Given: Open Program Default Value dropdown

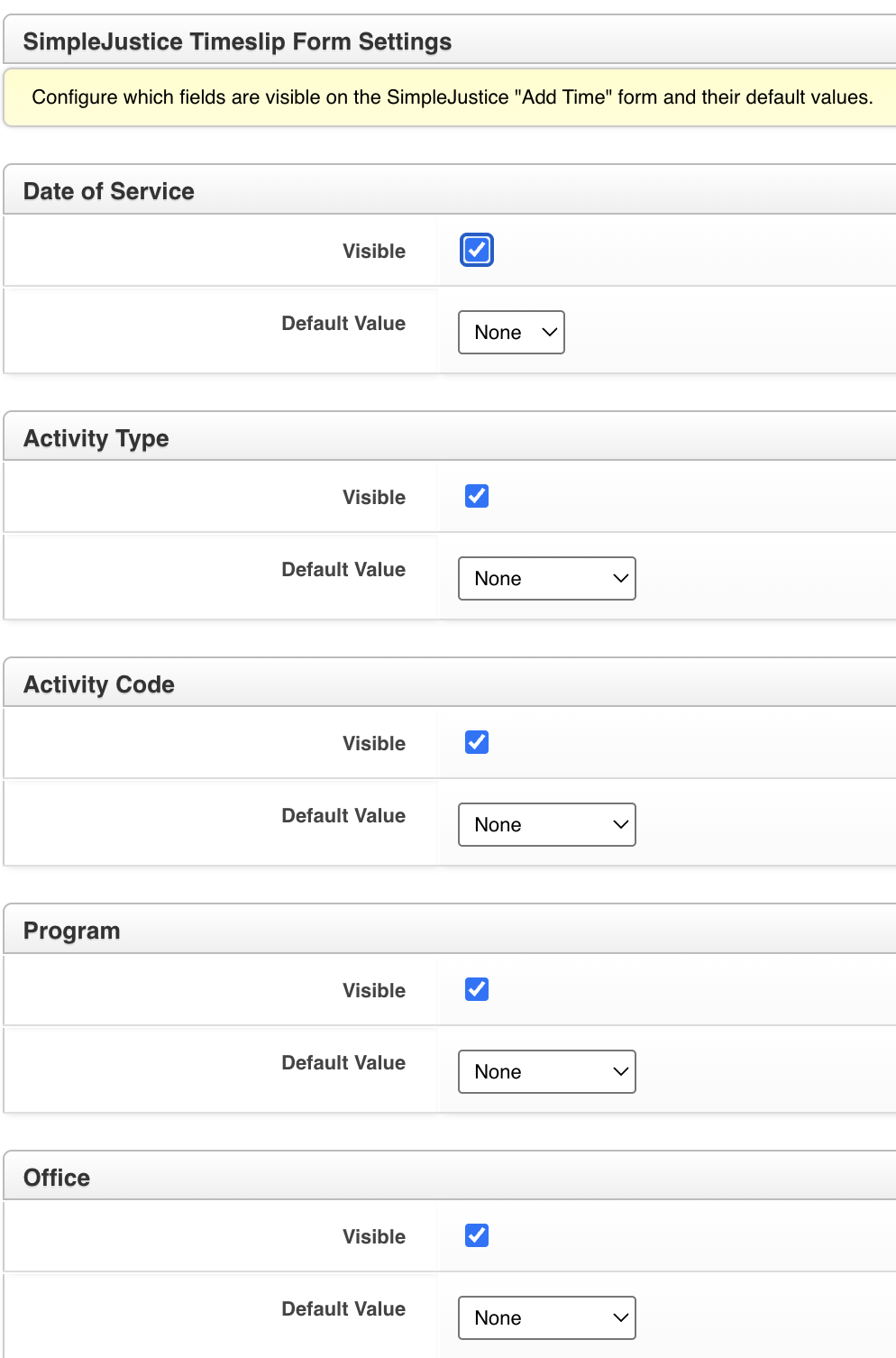Looking at the screenshot, I should 547,1071.
